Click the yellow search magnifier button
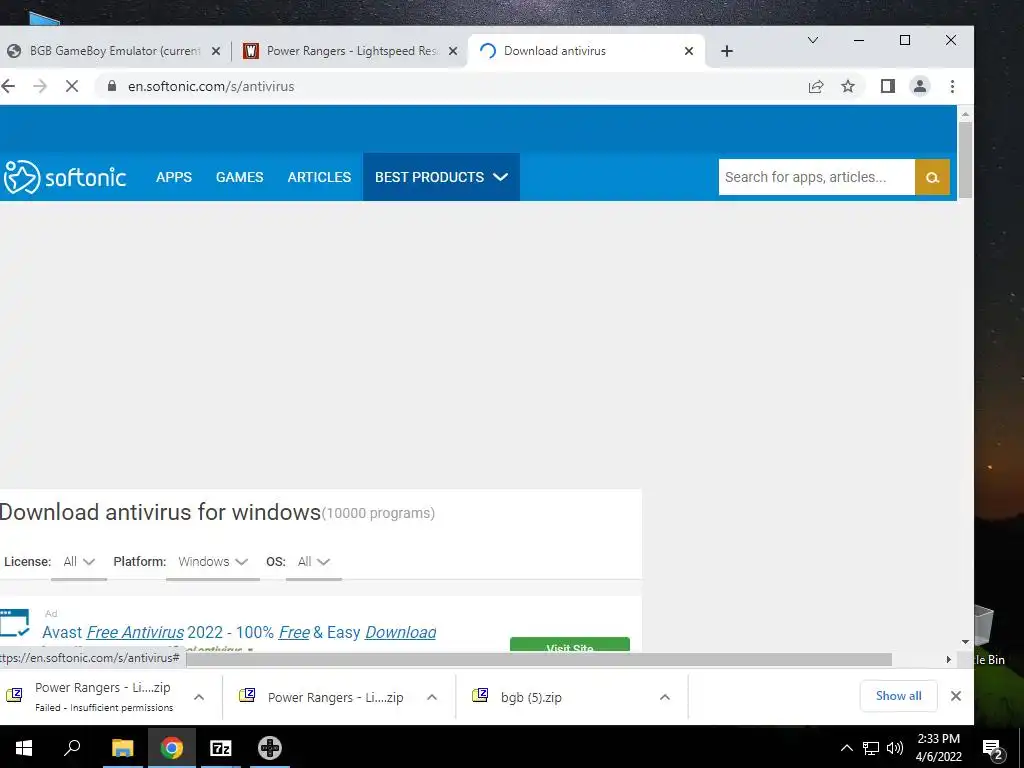The height and width of the screenshot is (768, 1024). [932, 177]
